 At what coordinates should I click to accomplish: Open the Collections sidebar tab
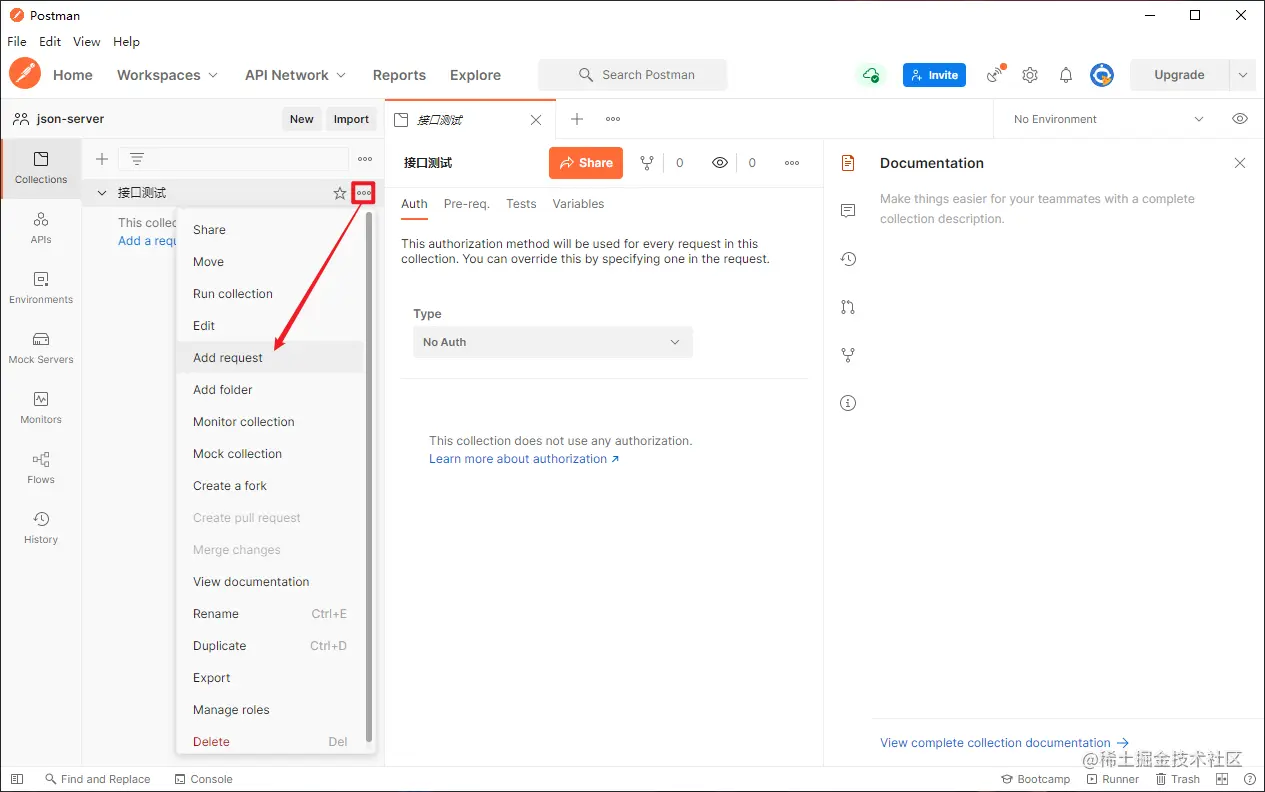click(x=41, y=168)
